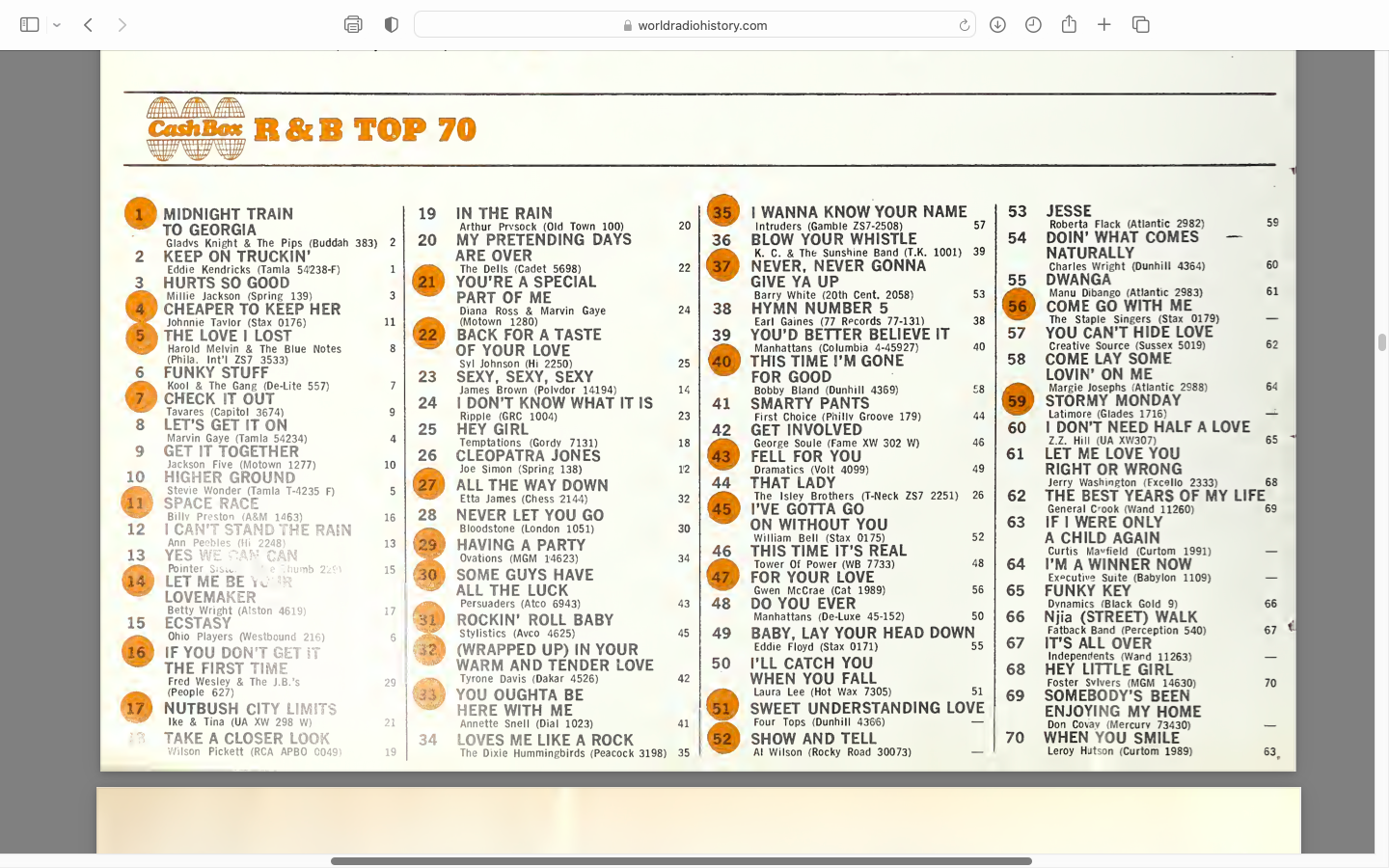Click 'I WANNA KNOW YOUR NAME' title
The width and height of the screenshot is (1389, 868).
click(x=858, y=211)
